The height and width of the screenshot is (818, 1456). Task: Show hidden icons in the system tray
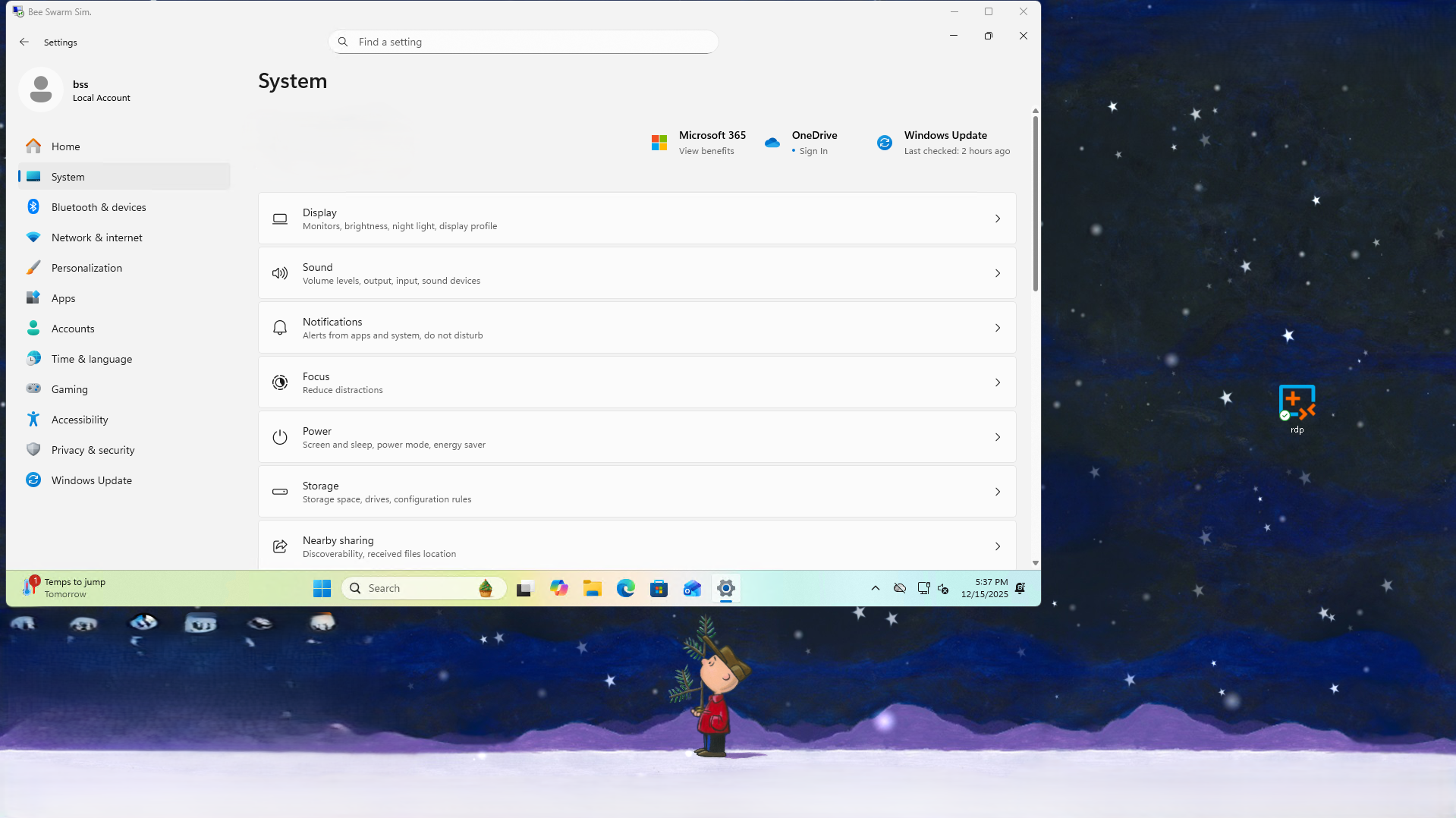874,588
